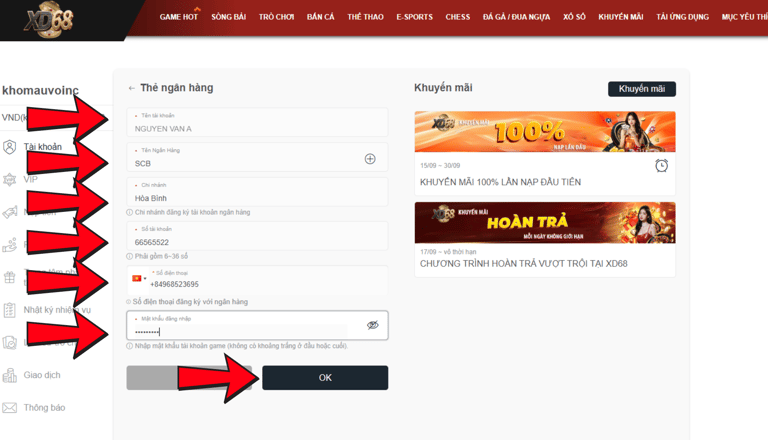Open the Tên Ngân Hàng selector
This screenshot has height=440, width=768.
257,157
